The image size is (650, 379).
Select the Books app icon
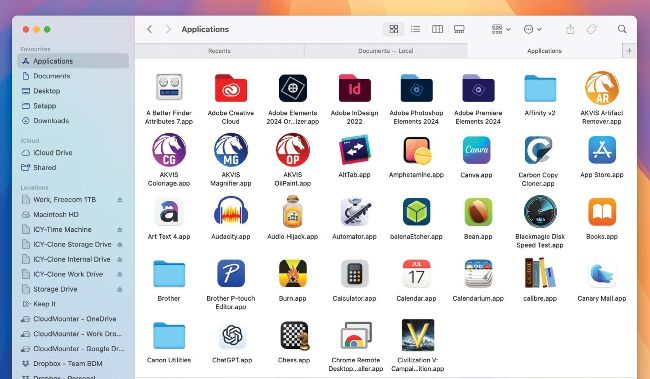pyautogui.click(x=602, y=211)
